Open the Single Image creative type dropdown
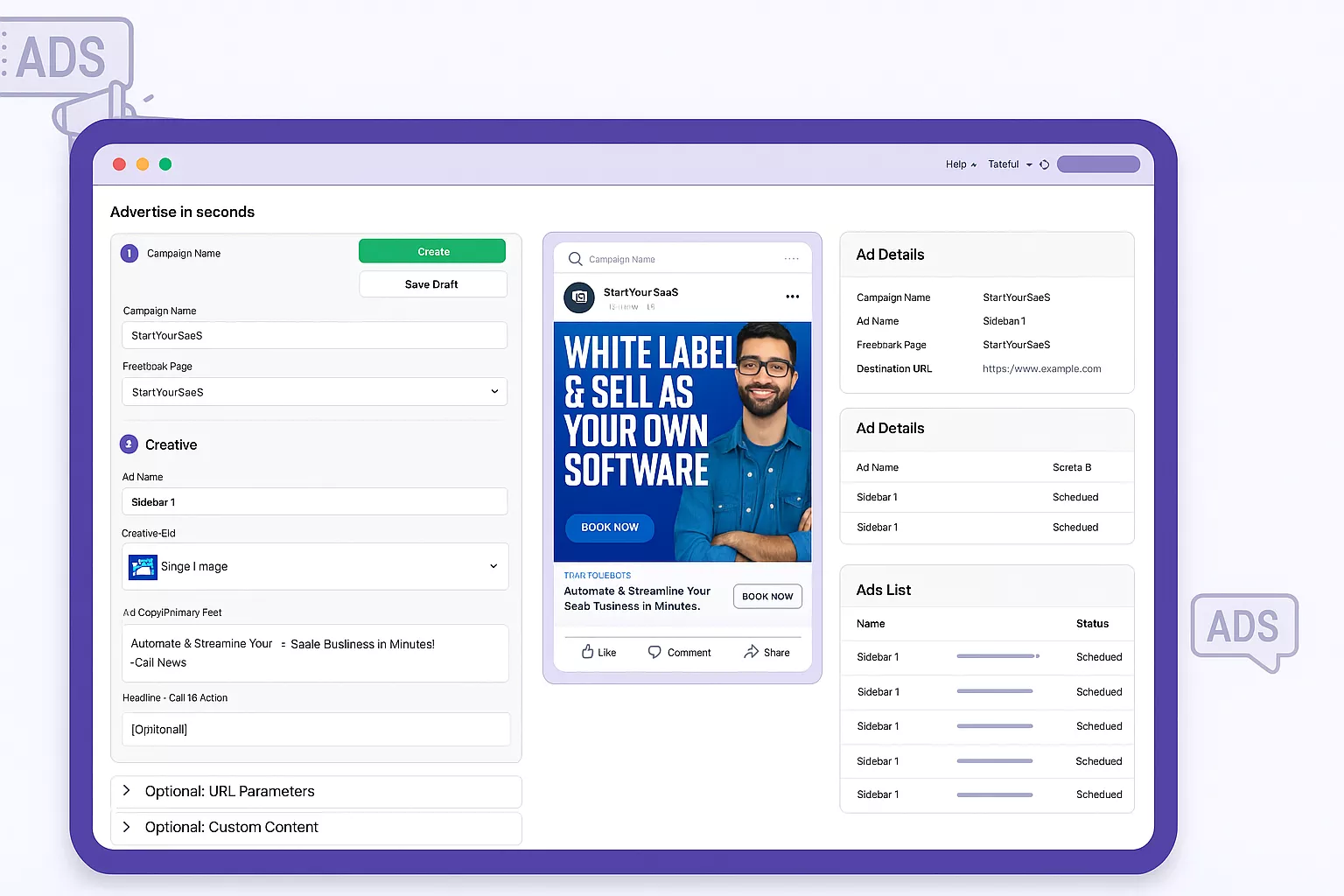This screenshot has height=896, width=1344. pyautogui.click(x=493, y=566)
